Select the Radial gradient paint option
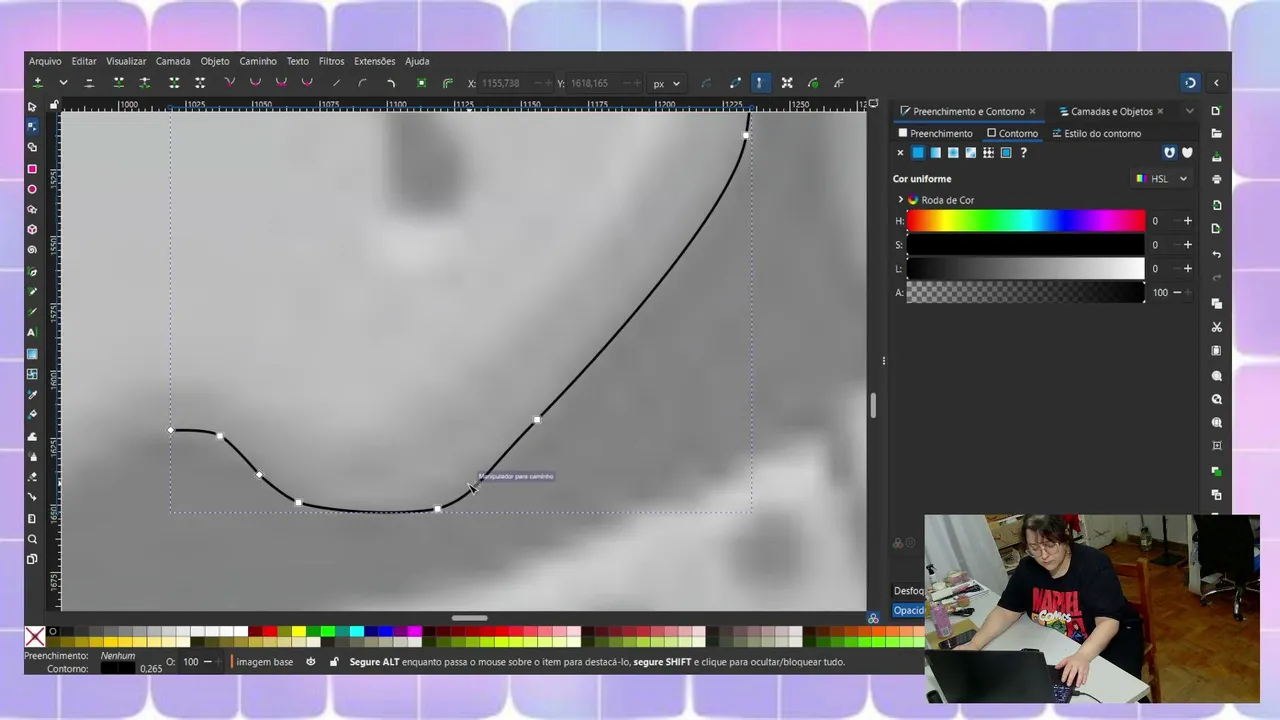This screenshot has height=720, width=1280. tap(953, 153)
